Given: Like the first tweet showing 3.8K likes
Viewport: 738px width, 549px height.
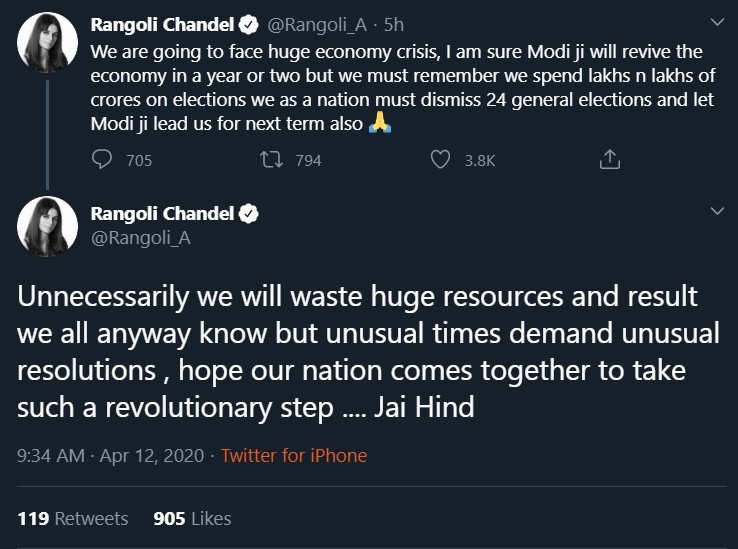Looking at the screenshot, I should (x=440, y=159).
